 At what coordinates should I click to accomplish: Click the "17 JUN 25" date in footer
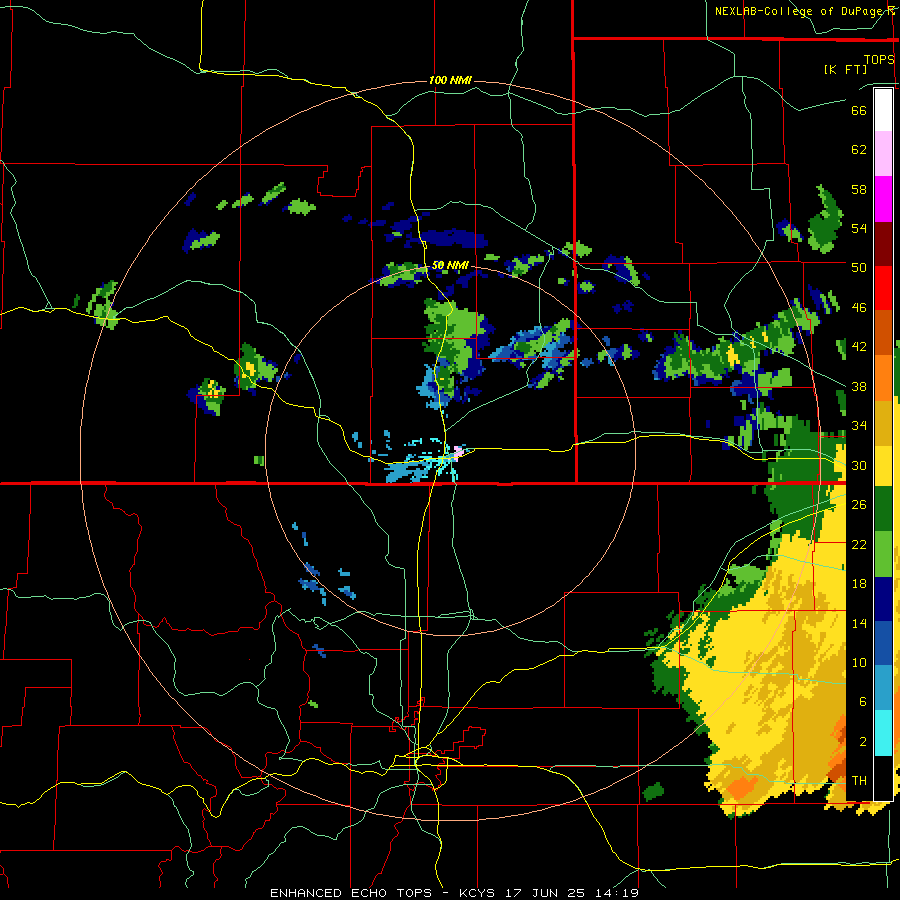[545, 893]
